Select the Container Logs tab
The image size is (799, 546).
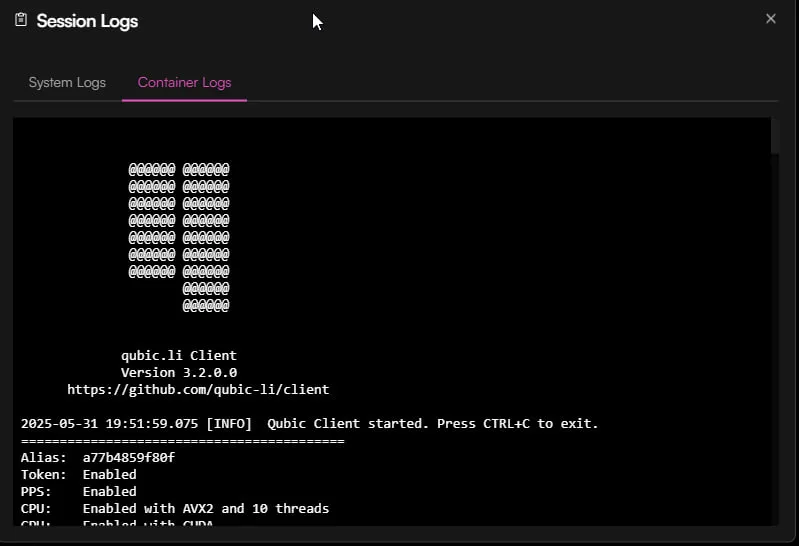[x=184, y=83]
